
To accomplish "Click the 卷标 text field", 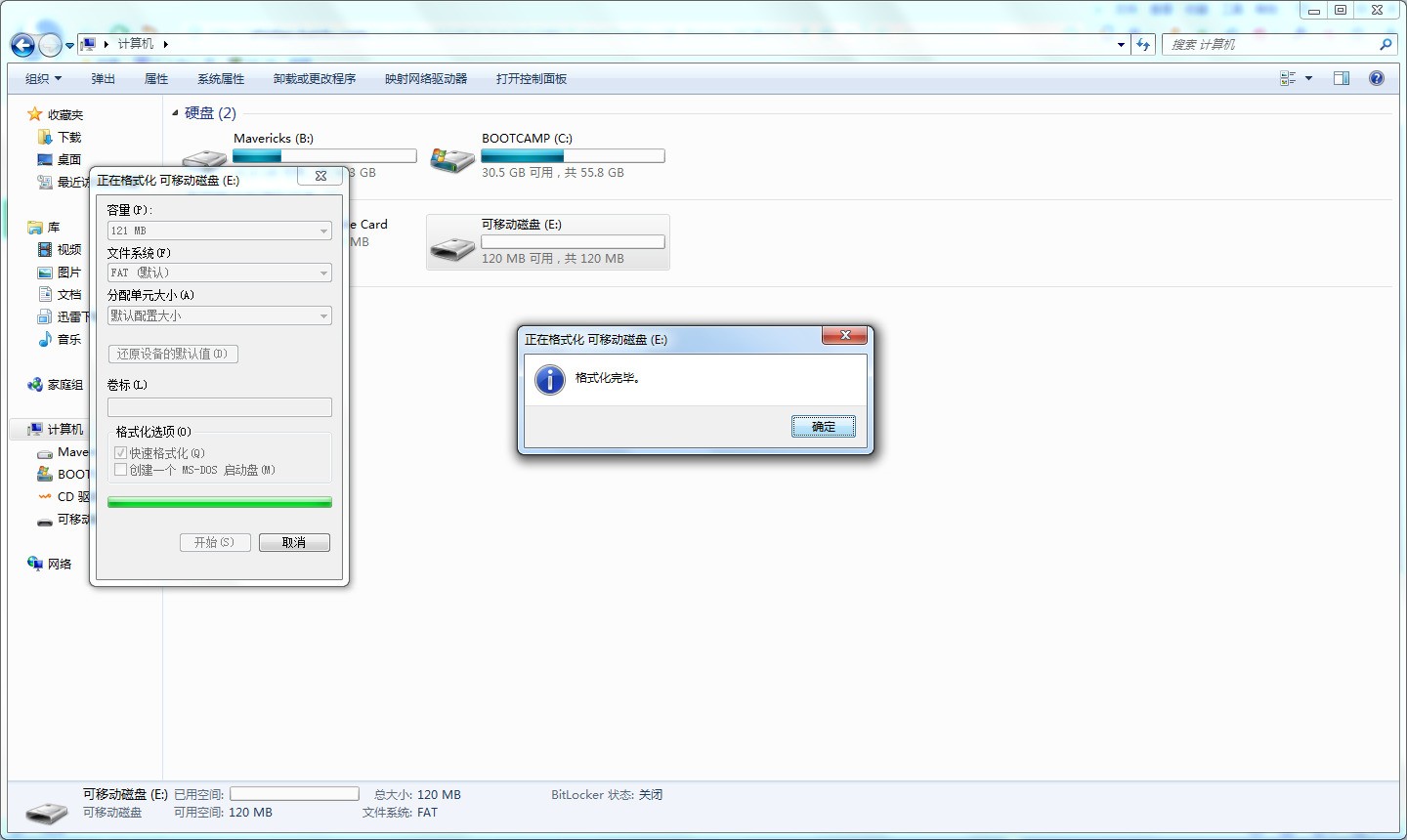I will (220, 407).
